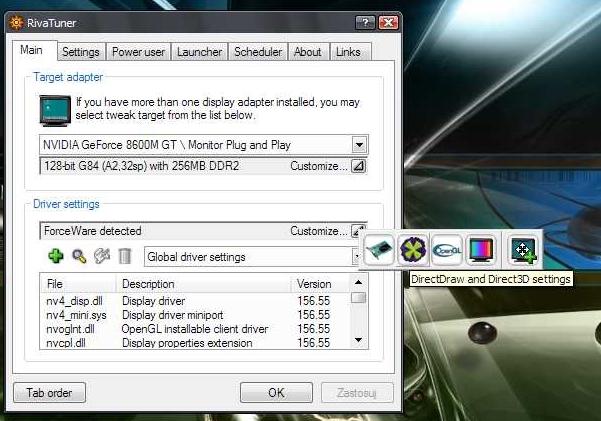Click the Version column header
This screenshot has height=421, width=601.
pos(320,284)
